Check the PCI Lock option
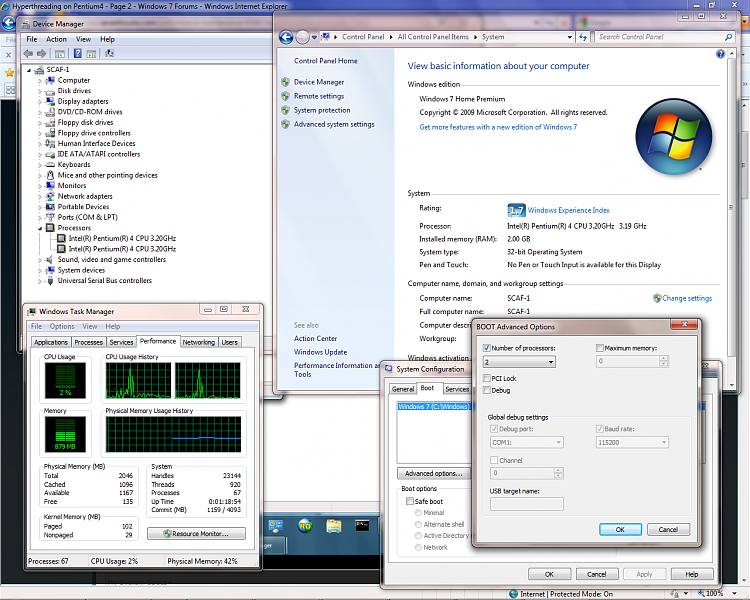The height and width of the screenshot is (600, 750). 486,378
